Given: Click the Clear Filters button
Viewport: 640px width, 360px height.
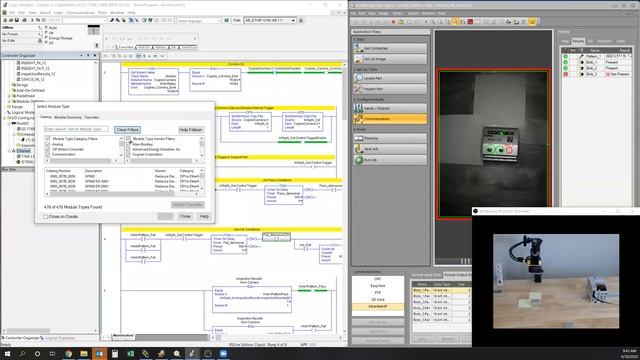Looking at the screenshot, I should pos(127,130).
